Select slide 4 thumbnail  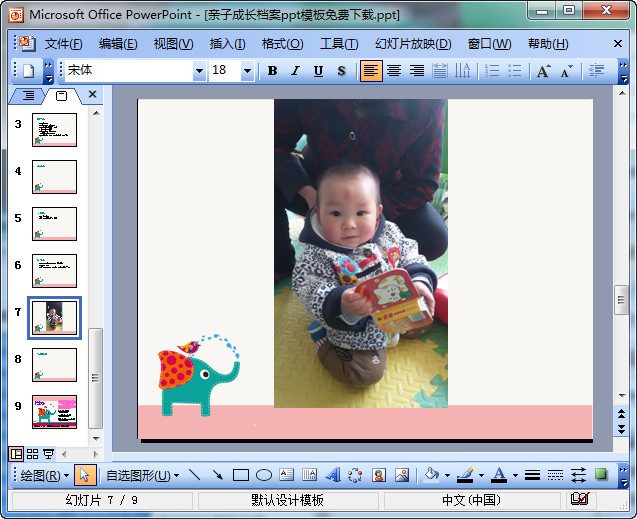coord(54,177)
